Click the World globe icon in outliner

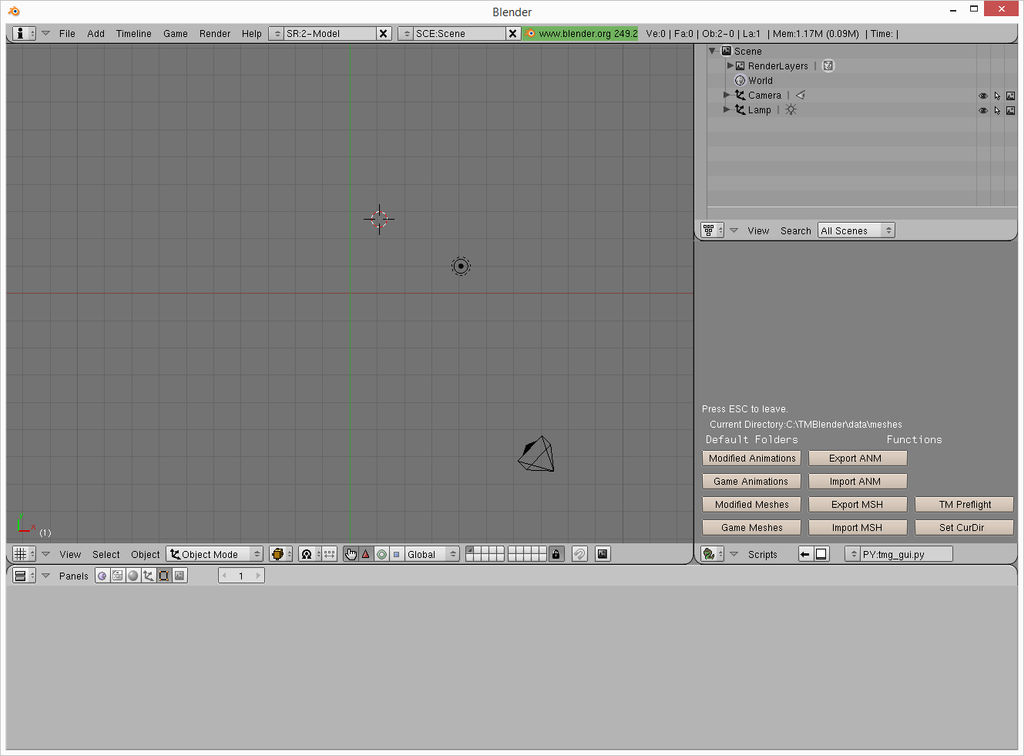click(740, 80)
